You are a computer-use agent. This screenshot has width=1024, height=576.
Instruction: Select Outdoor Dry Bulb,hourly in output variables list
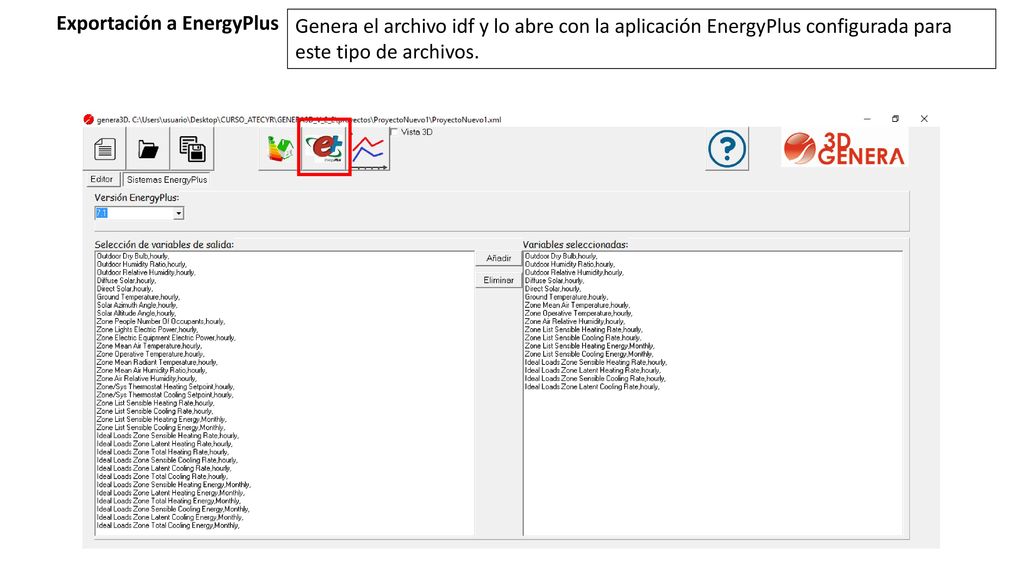tap(133, 256)
